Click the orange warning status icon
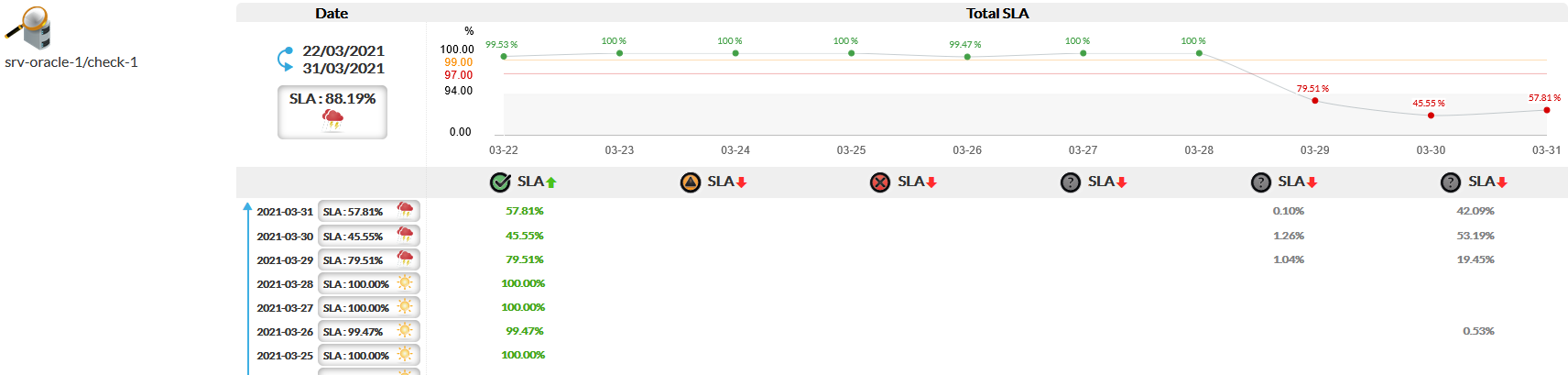The image size is (1568, 375). click(691, 182)
